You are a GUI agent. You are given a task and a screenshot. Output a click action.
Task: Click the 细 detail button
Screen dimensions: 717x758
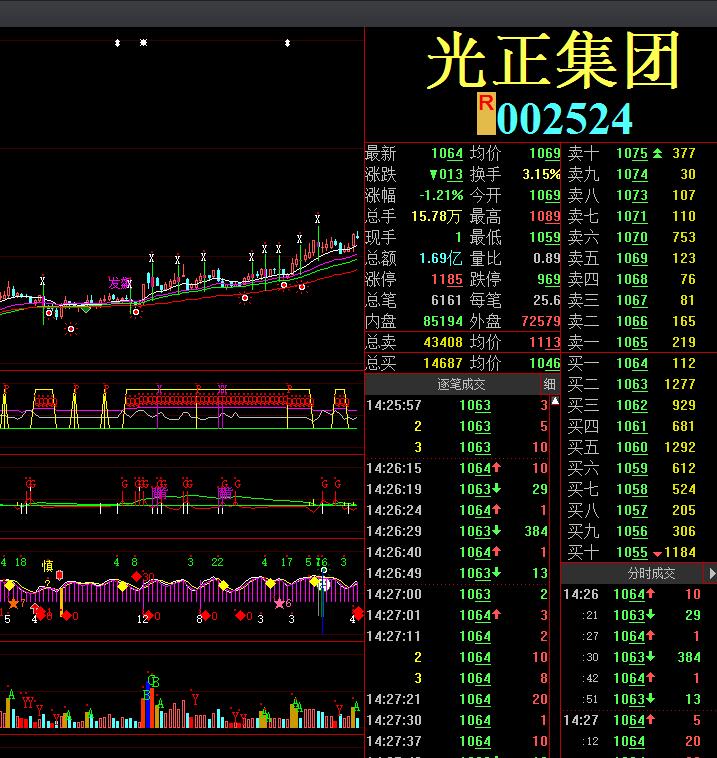[x=549, y=384]
